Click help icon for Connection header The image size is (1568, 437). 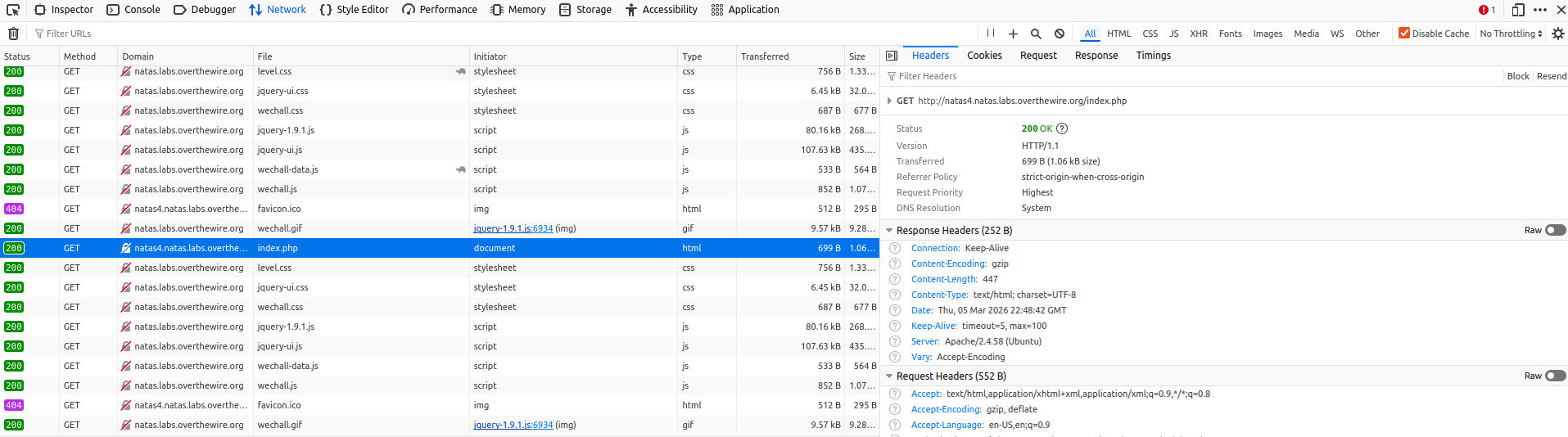895,248
